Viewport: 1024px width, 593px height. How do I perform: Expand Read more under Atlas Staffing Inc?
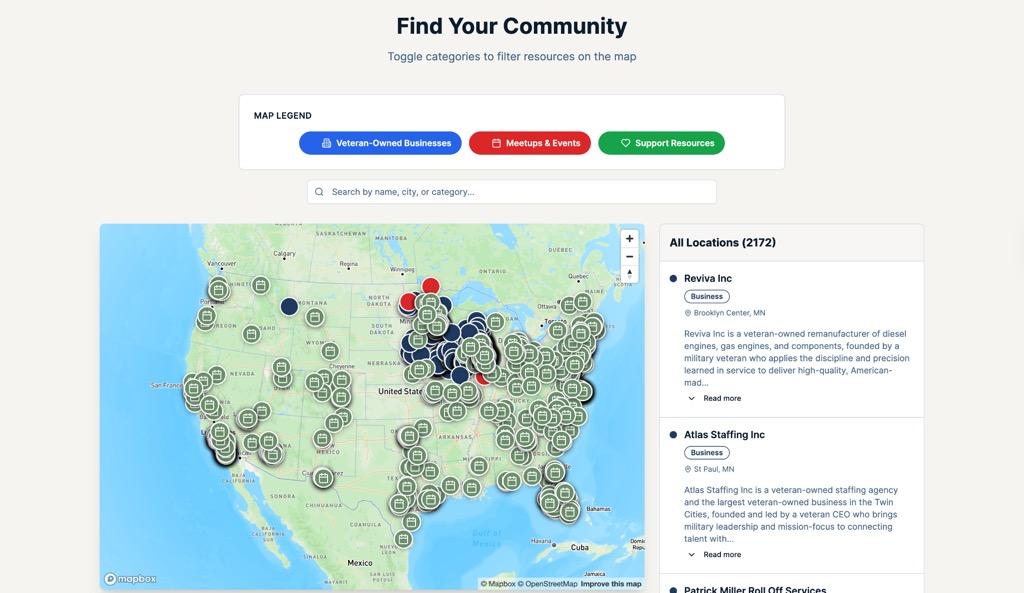pos(714,554)
